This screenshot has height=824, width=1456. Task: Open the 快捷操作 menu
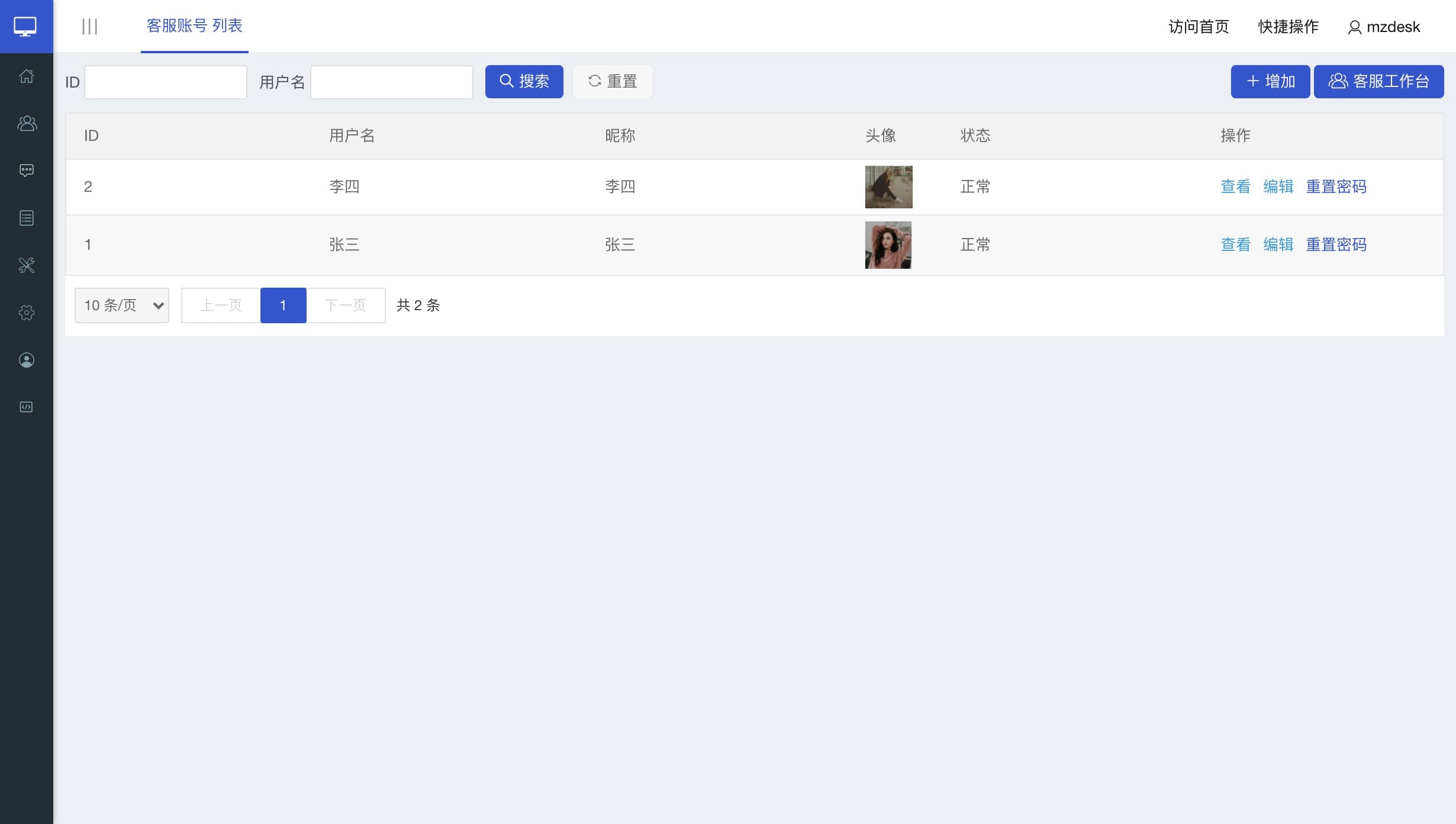tap(1288, 27)
